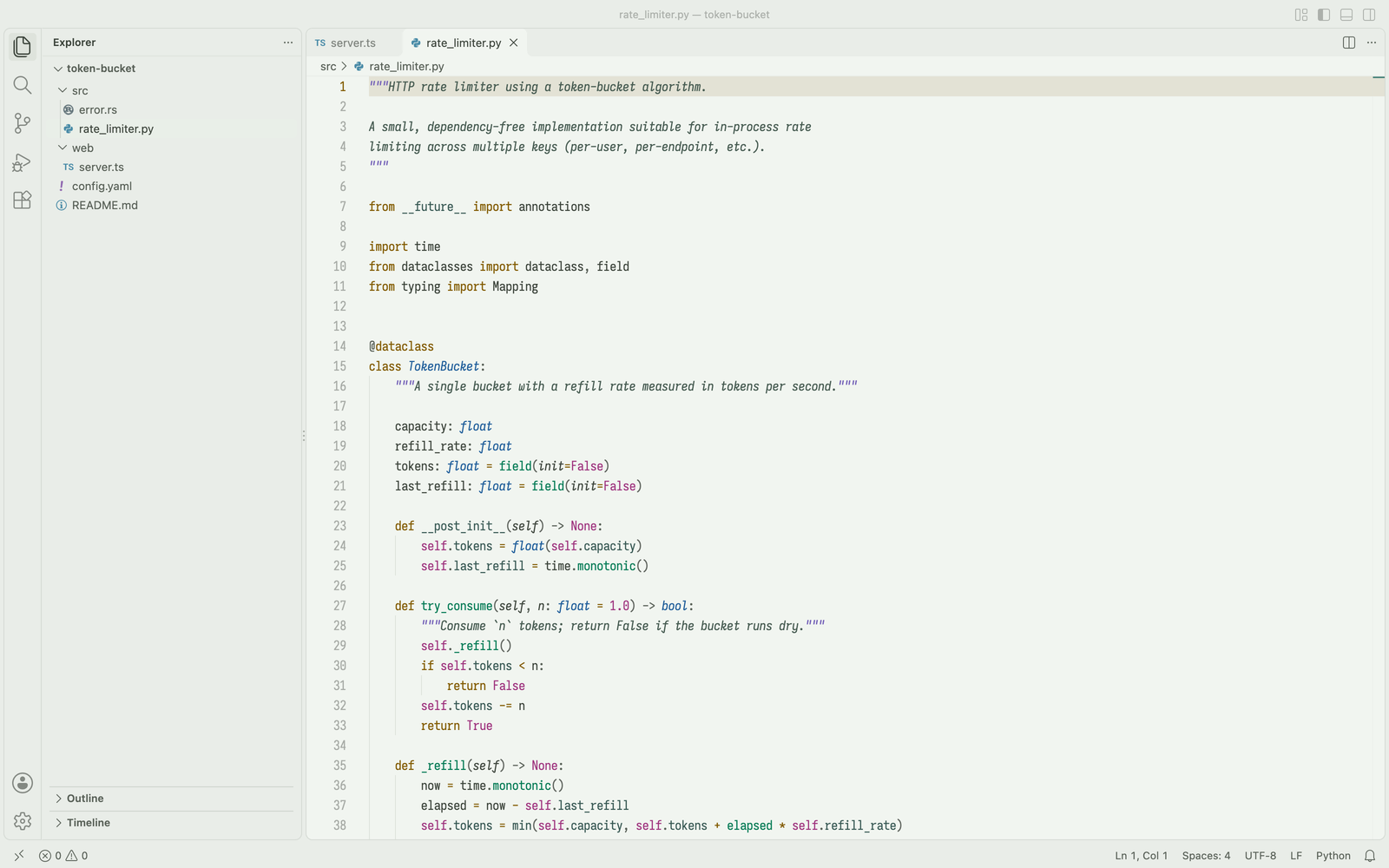Screen dimensions: 1389x868
Task: Open the Accounts icon in activity bar
Action: pos(23,783)
